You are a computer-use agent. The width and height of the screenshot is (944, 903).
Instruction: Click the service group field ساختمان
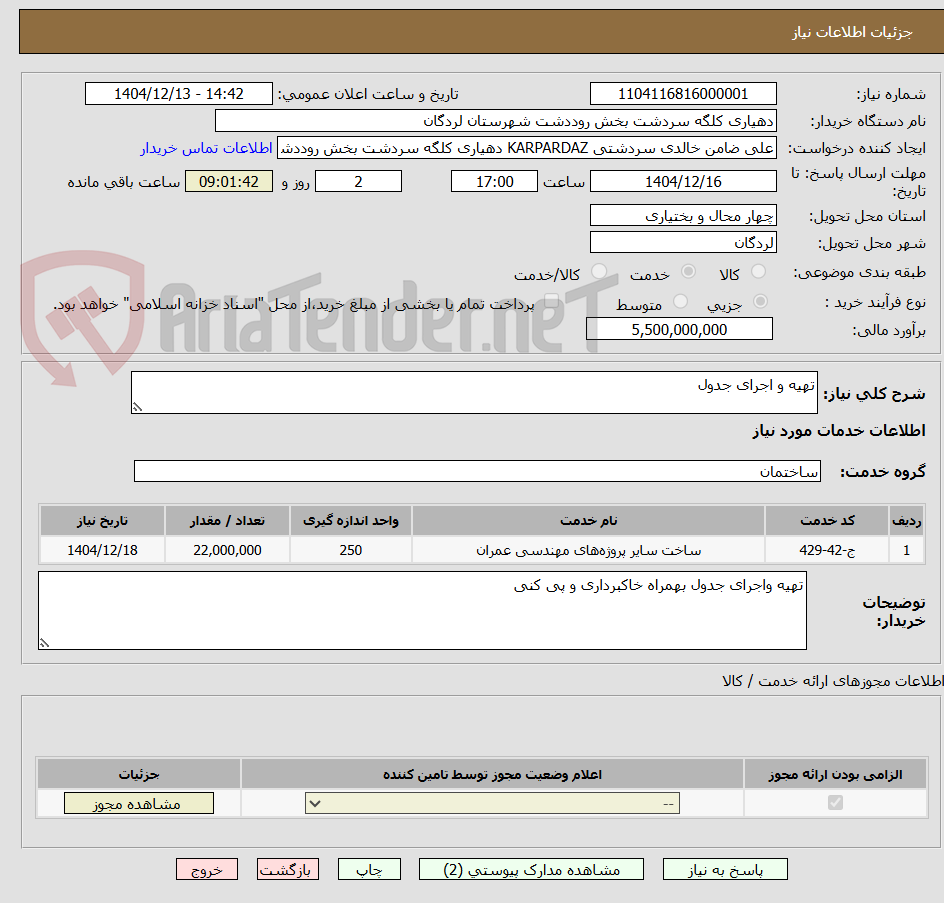click(x=477, y=471)
